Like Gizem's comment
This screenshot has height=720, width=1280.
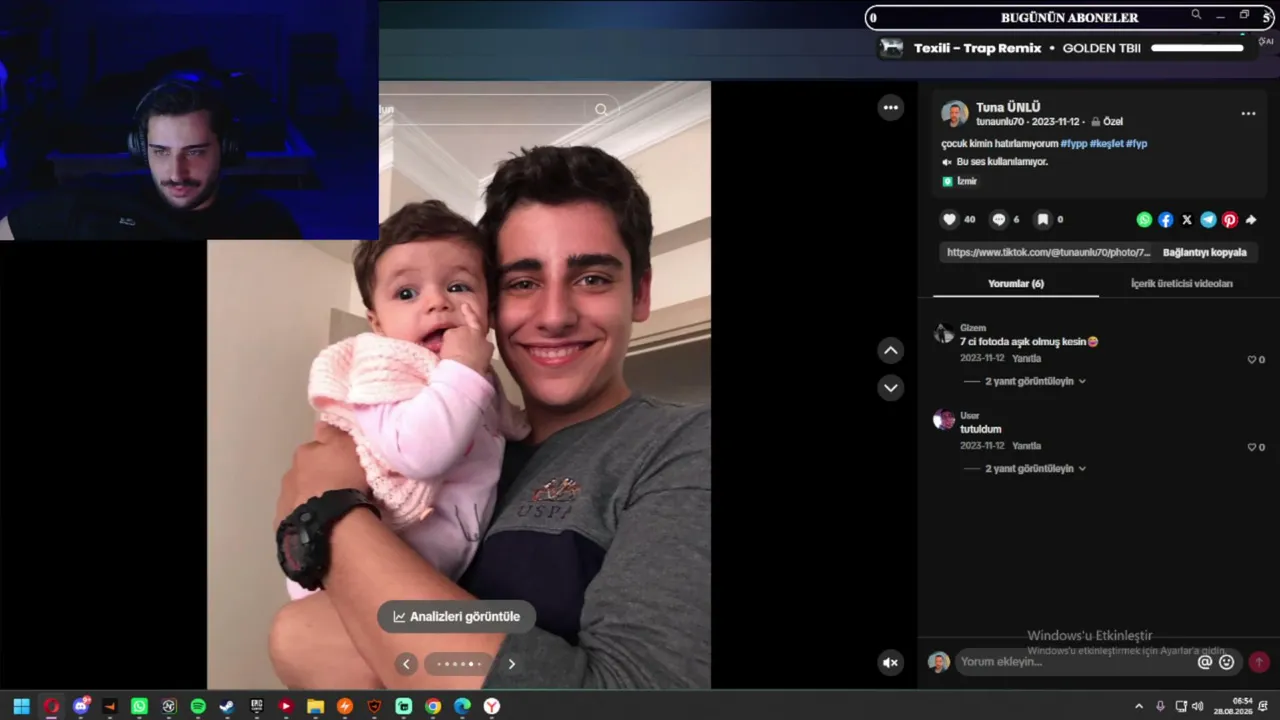tap(1252, 360)
